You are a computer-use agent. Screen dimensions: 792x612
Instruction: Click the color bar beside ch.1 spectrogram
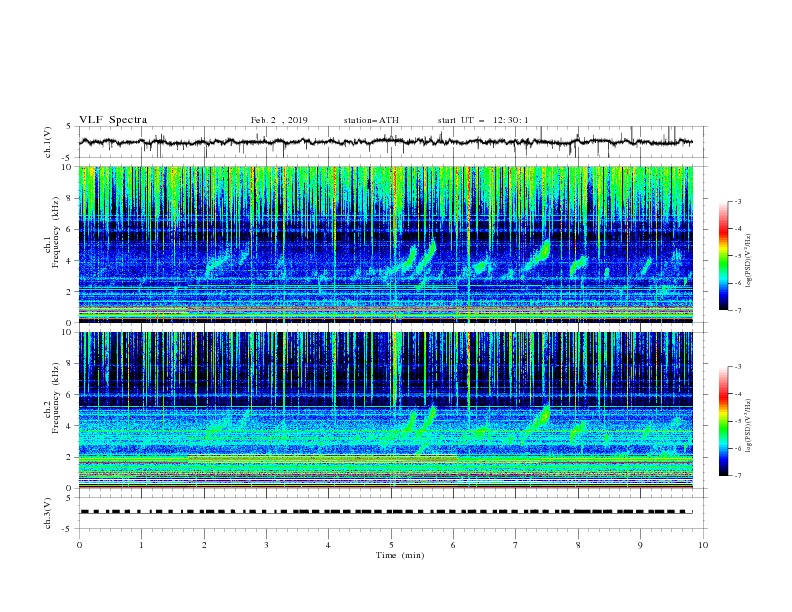tap(723, 256)
